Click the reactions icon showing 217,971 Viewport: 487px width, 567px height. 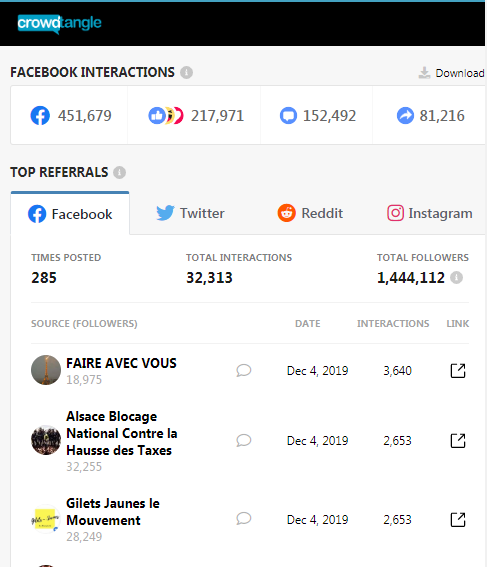(166, 116)
